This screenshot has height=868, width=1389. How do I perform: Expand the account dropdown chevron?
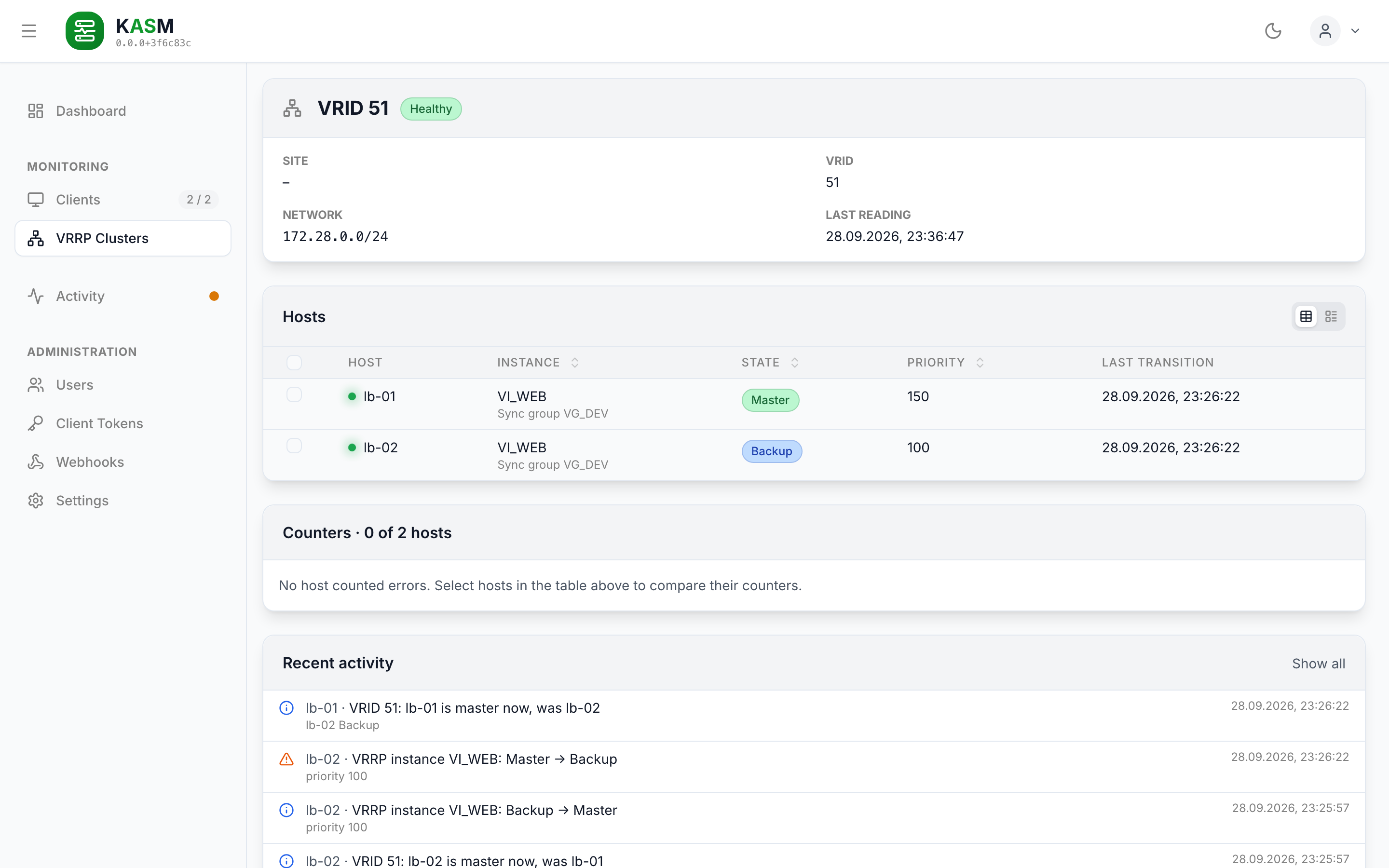1355,31
